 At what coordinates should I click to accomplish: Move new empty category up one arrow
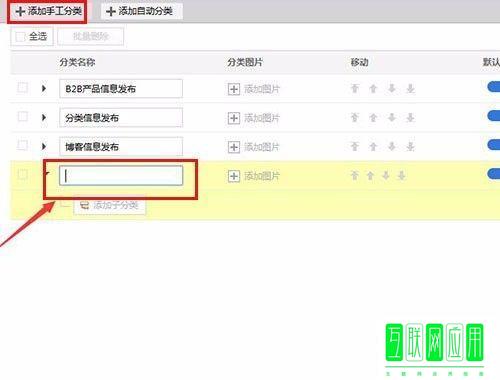click(370, 175)
